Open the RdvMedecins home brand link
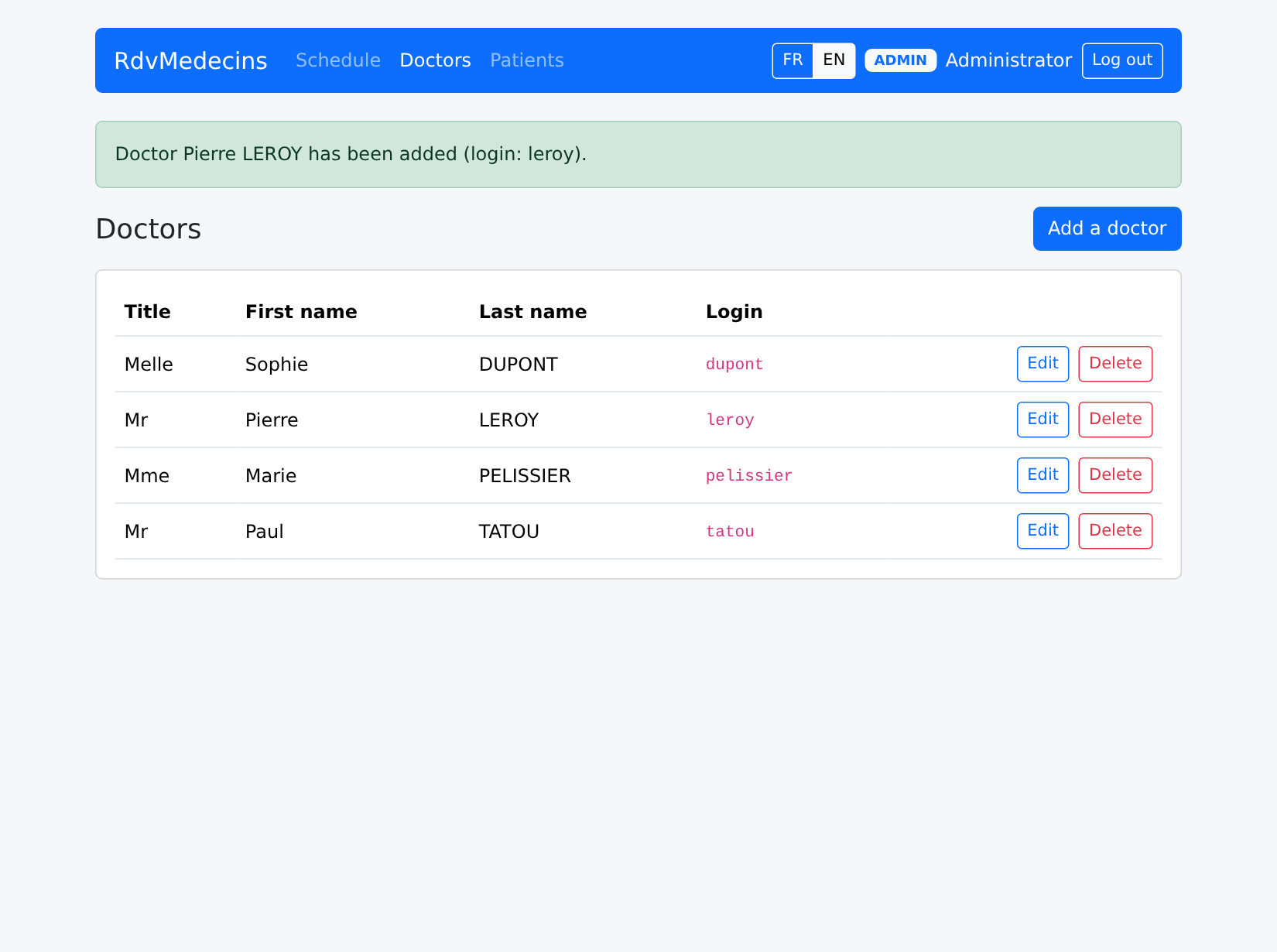The height and width of the screenshot is (952, 1277). click(190, 60)
